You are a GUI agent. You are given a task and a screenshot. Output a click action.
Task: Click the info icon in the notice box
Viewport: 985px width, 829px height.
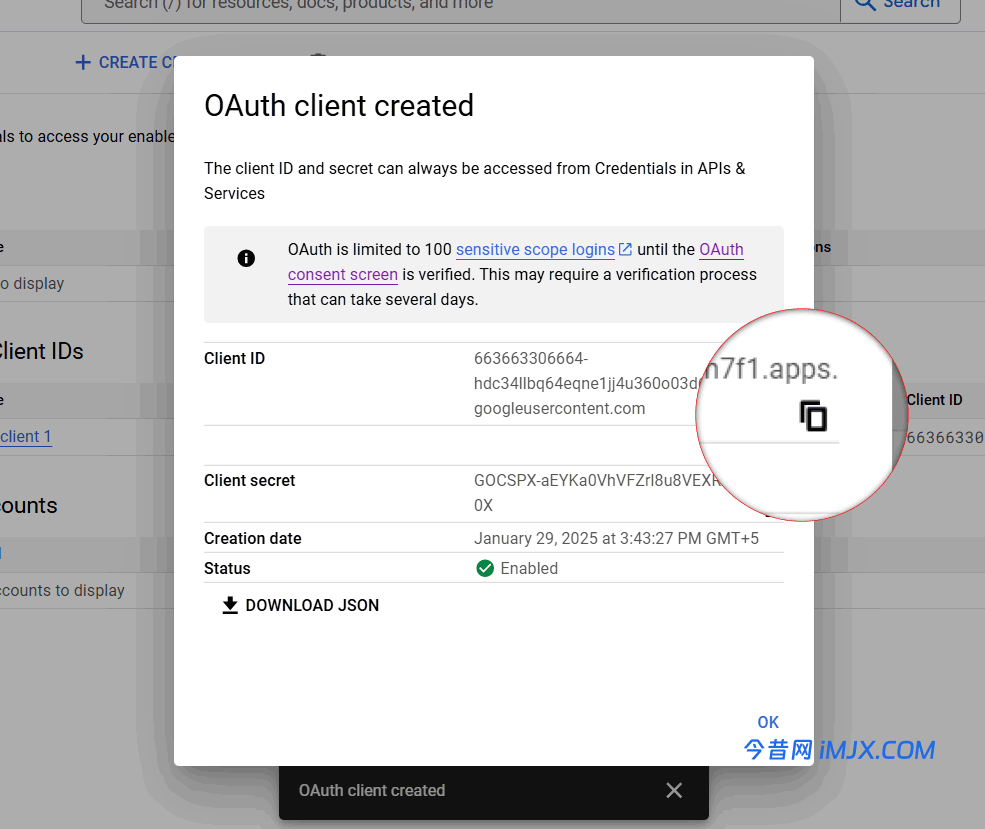coord(246,258)
